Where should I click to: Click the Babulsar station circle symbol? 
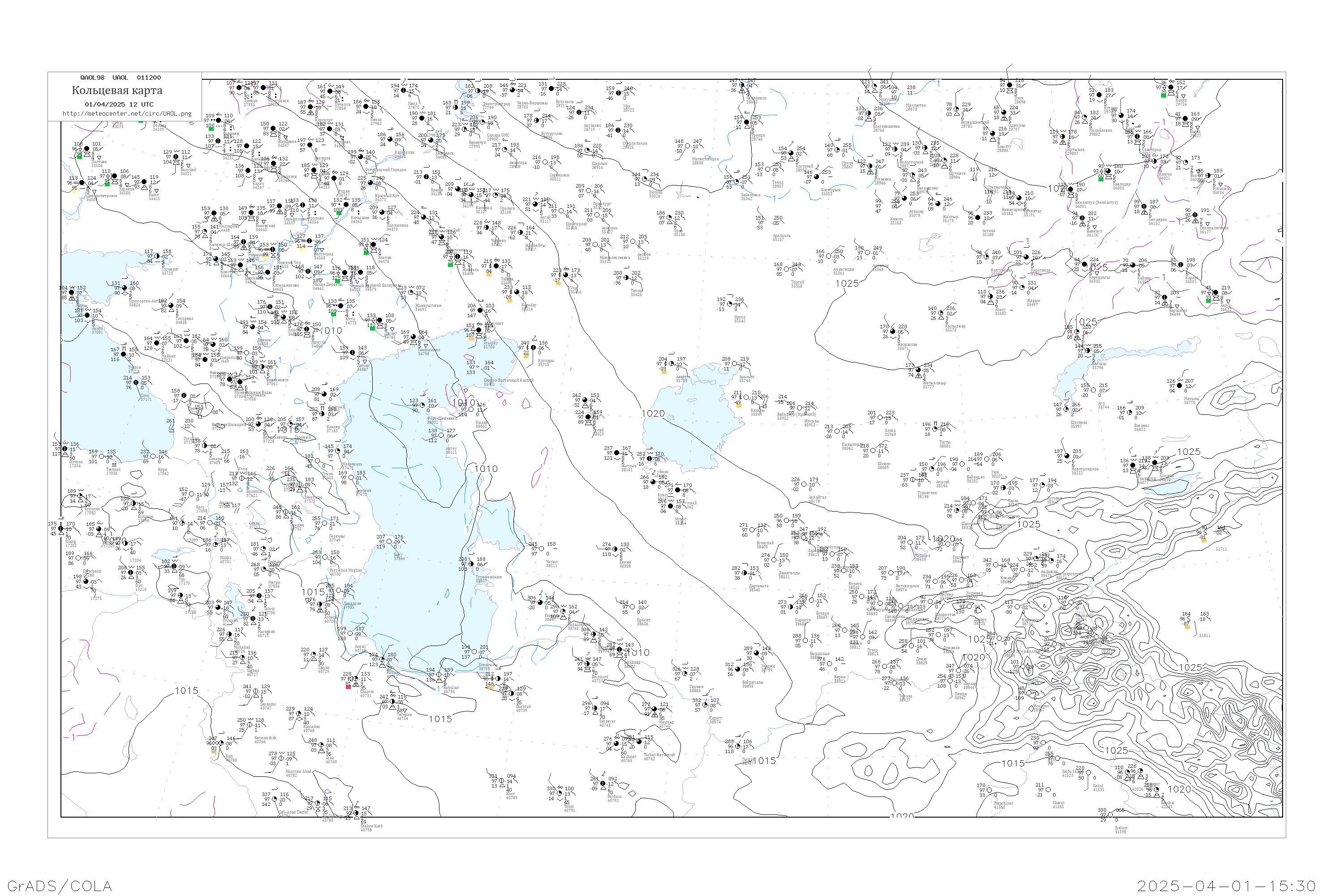pos(439,676)
